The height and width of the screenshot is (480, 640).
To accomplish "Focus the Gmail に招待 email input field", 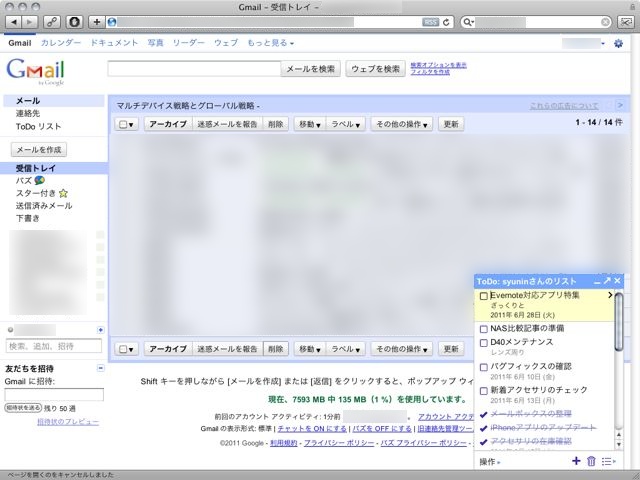I will coord(54,395).
